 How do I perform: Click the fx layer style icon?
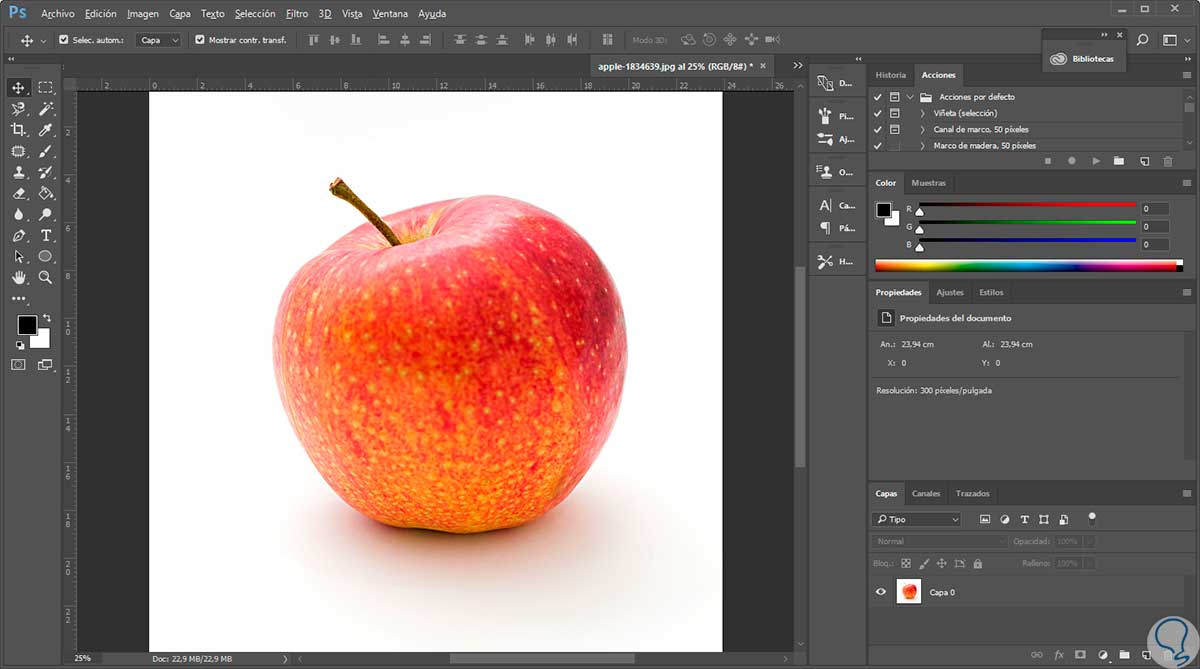(1059, 655)
